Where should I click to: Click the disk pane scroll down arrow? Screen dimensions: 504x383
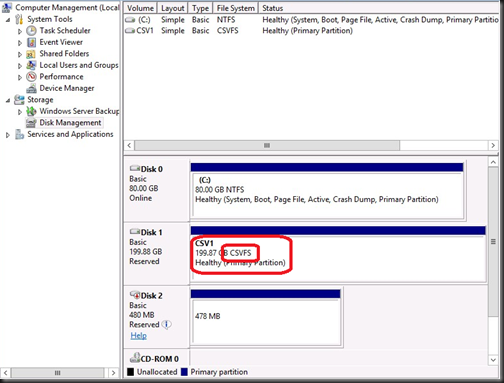pos(493,359)
